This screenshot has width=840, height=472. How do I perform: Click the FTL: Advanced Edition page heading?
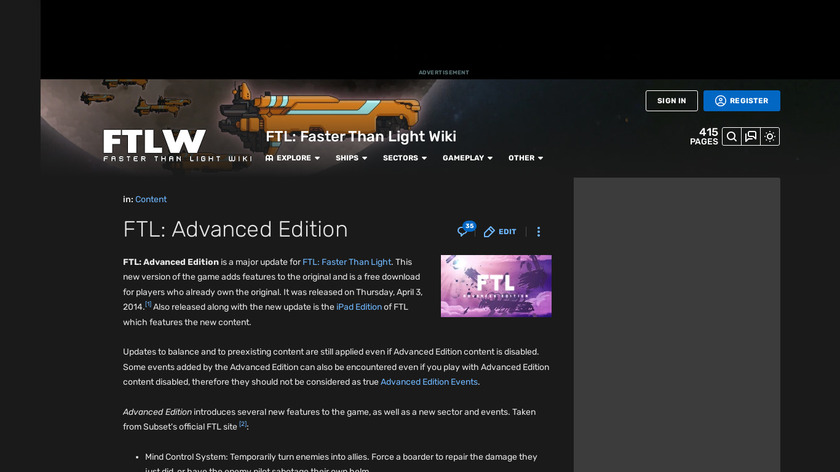coord(235,229)
